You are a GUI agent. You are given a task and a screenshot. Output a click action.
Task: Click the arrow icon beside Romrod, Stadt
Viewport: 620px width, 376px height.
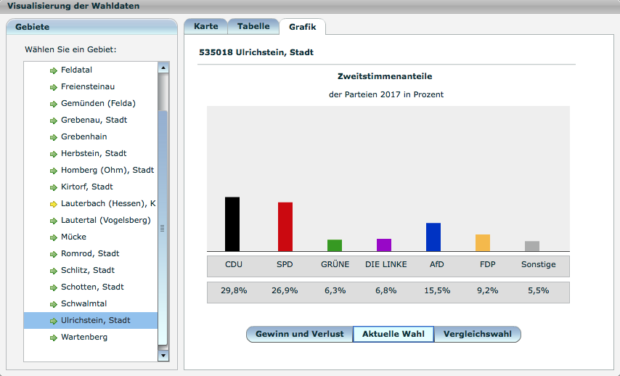[53, 254]
